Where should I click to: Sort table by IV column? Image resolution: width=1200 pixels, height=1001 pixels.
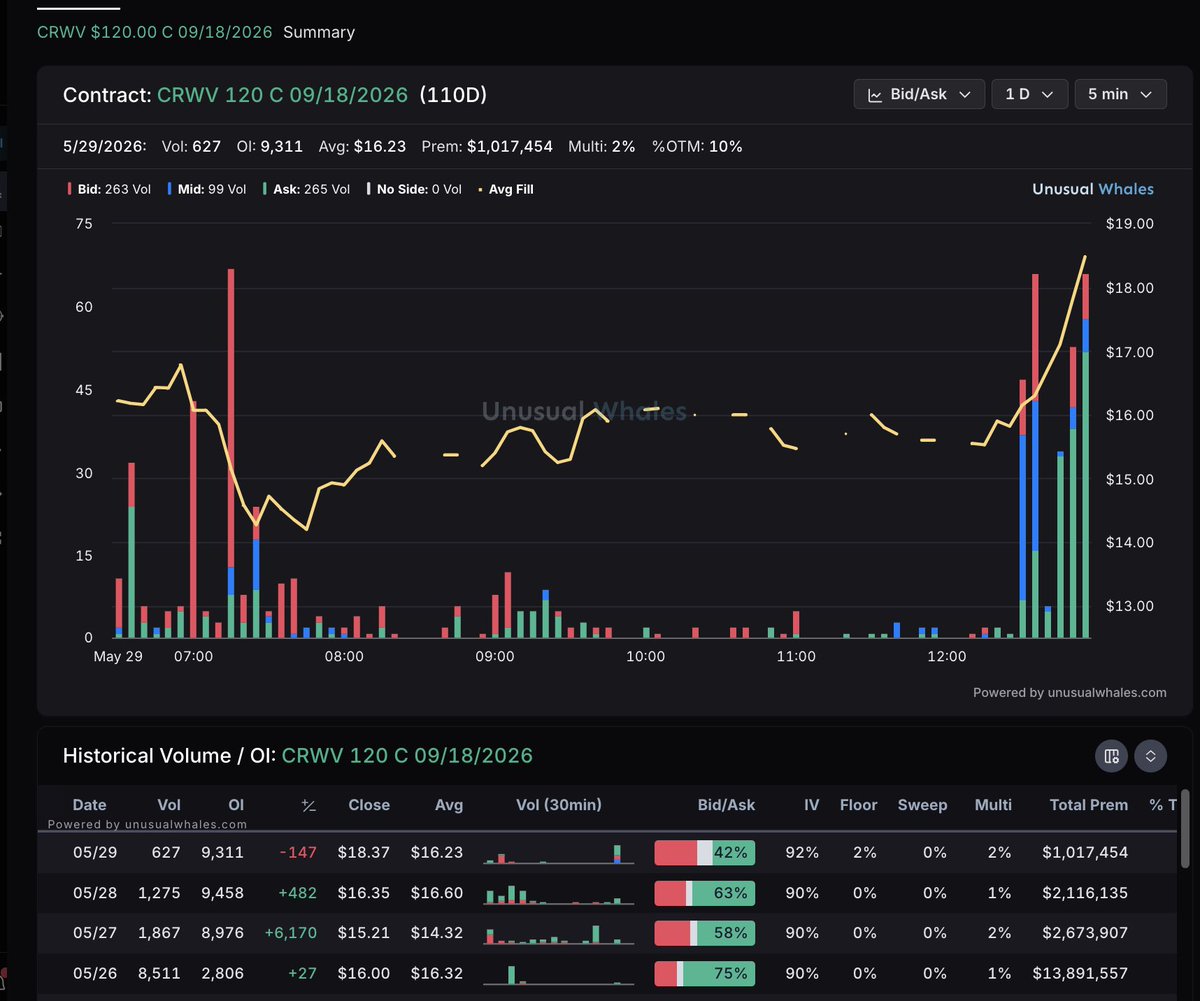[811, 804]
